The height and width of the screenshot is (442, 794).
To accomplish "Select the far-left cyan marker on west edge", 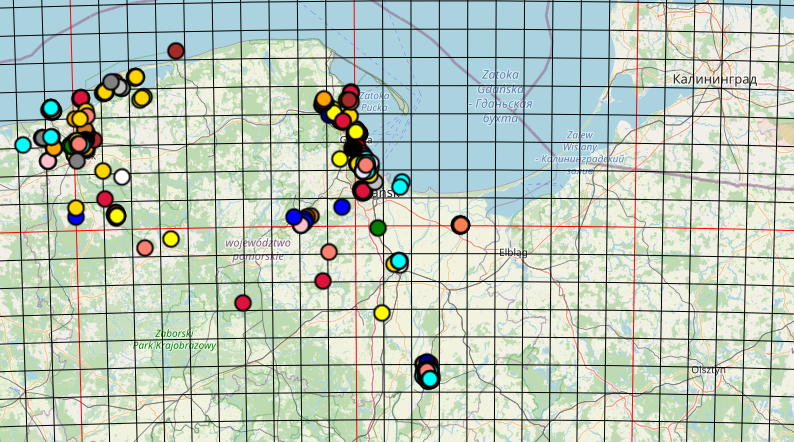I will [23, 145].
